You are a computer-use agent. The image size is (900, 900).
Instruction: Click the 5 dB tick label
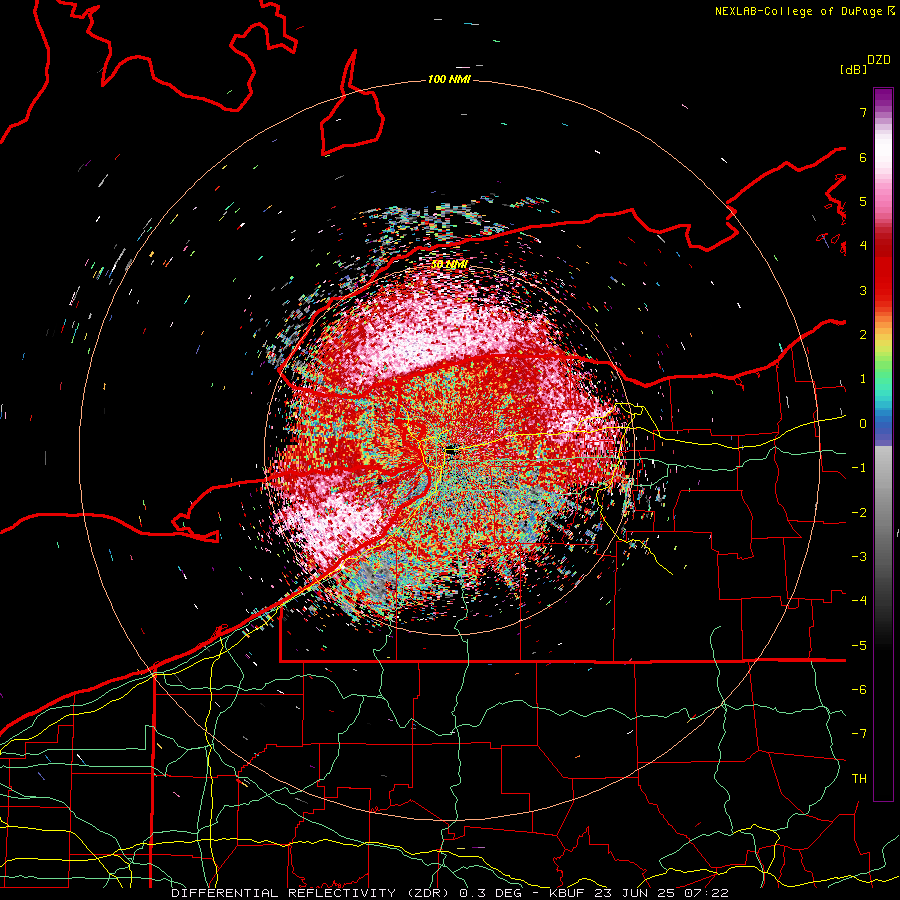click(863, 201)
